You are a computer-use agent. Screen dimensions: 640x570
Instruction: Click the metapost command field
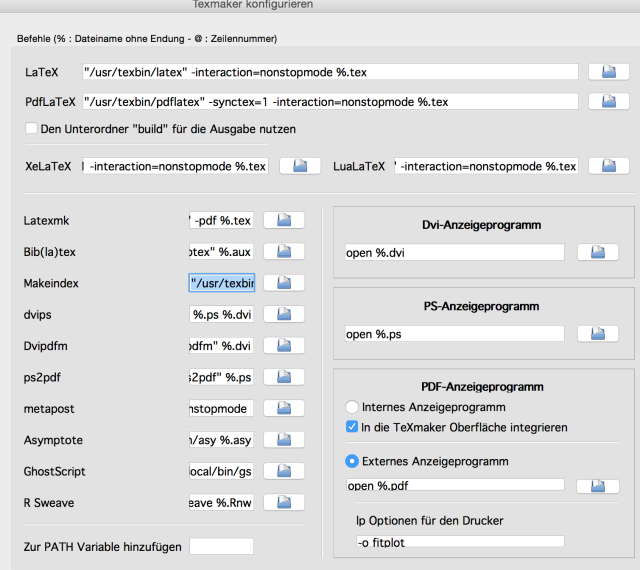pyautogui.click(x=221, y=408)
